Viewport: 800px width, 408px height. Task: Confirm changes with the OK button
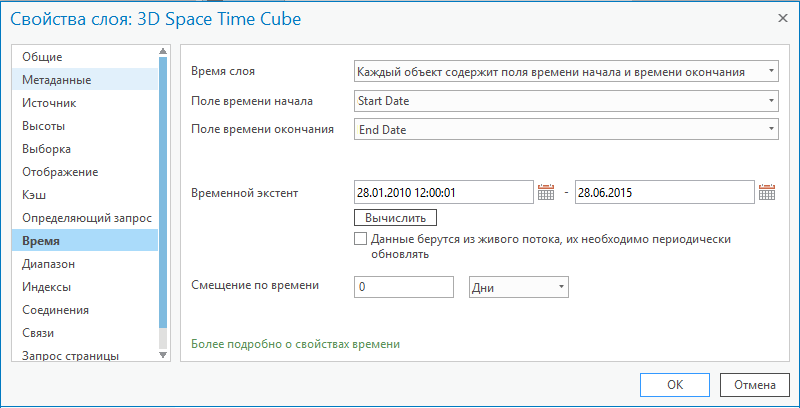675,385
